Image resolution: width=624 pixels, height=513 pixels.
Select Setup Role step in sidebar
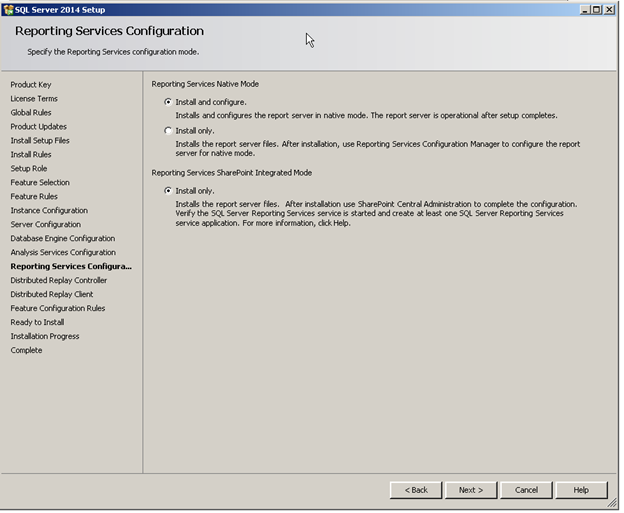(29, 169)
